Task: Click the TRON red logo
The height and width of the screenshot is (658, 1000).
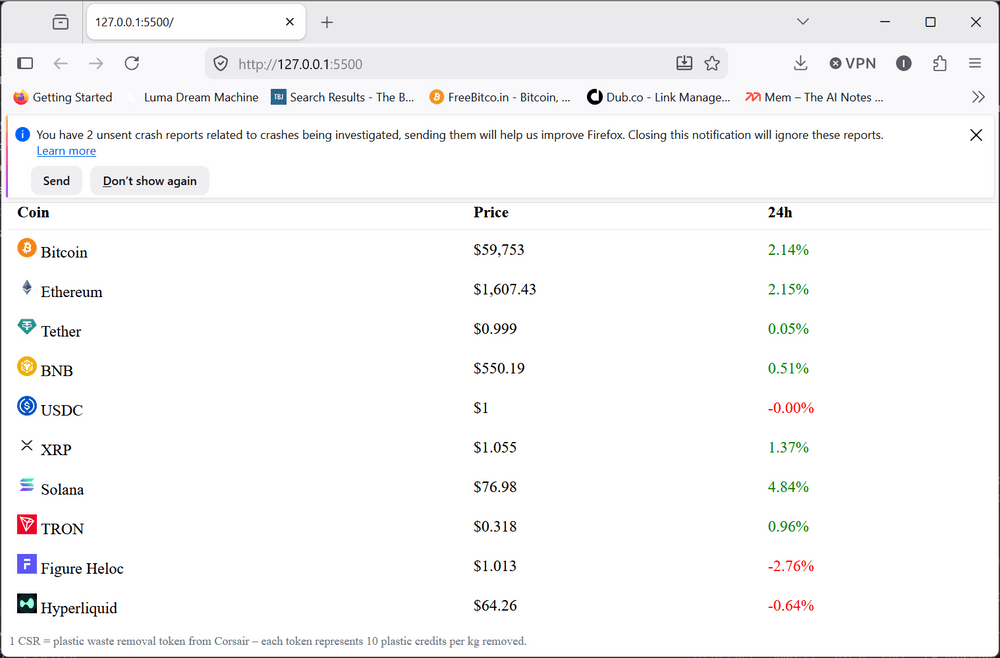Action: click(27, 525)
